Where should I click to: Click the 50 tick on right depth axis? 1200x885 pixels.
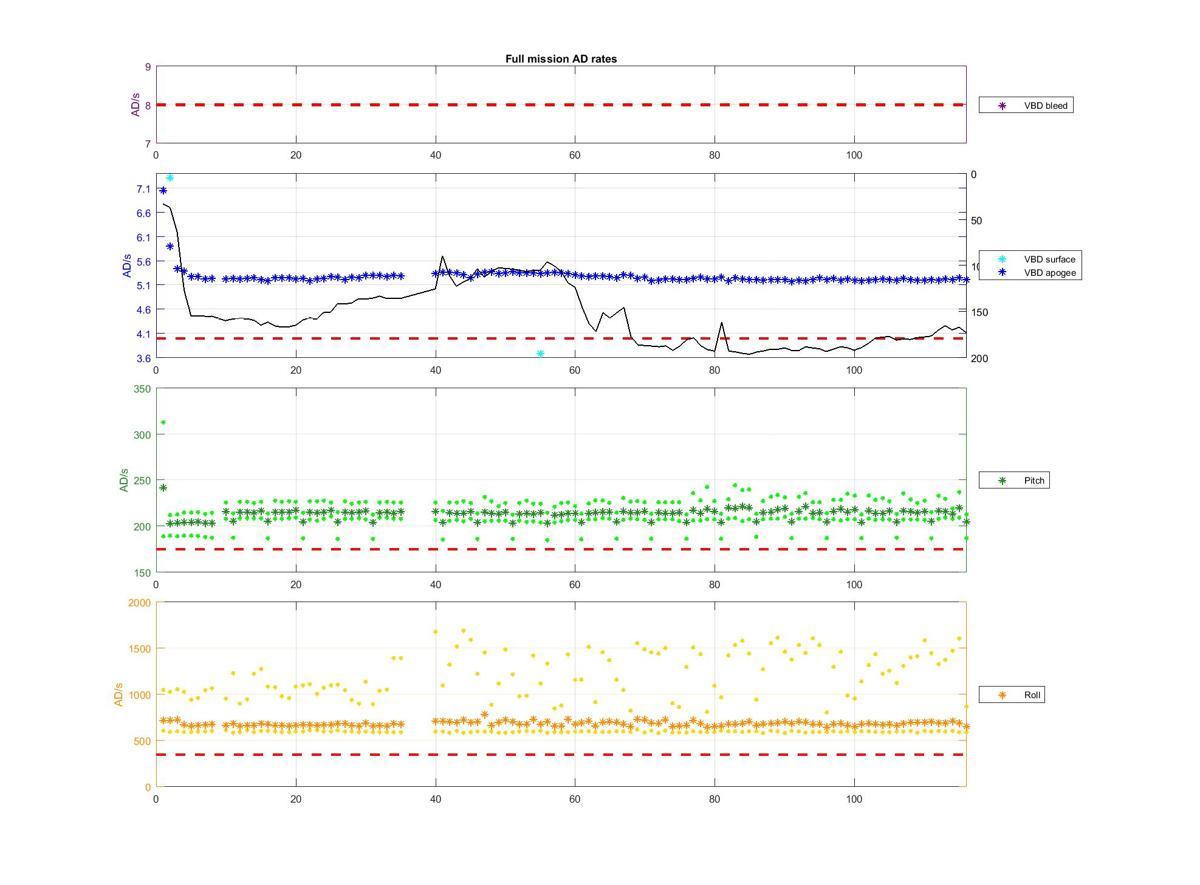tap(977, 221)
